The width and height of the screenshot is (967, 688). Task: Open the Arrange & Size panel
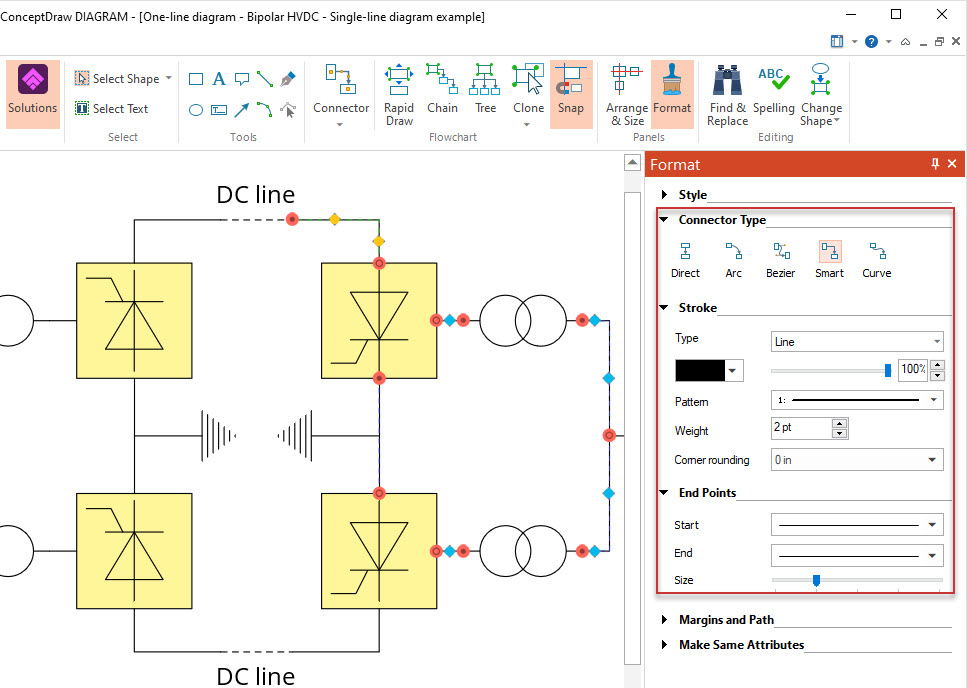(x=627, y=94)
